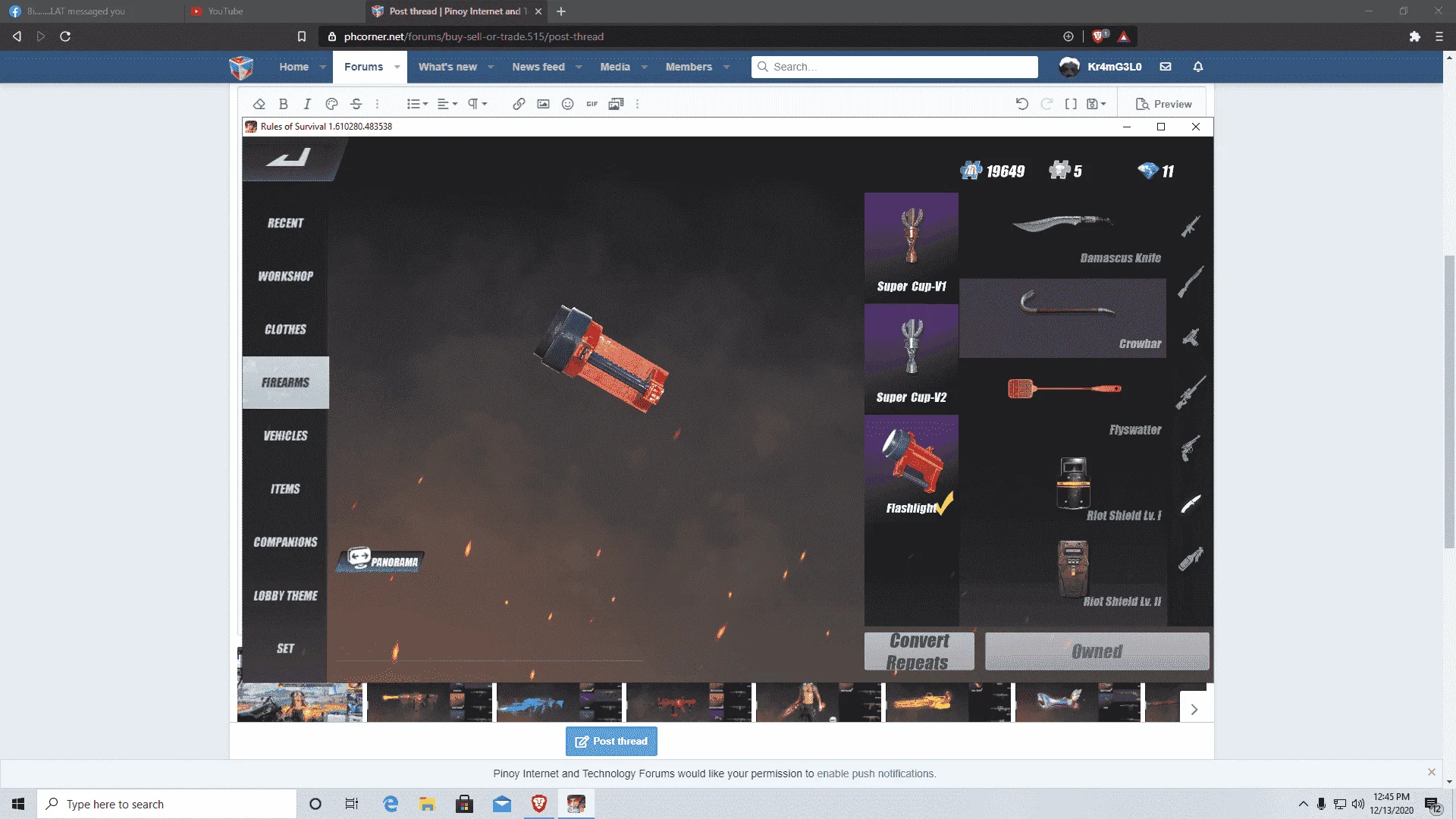
Task: Toggle italic formatting in editor
Action: (x=307, y=104)
